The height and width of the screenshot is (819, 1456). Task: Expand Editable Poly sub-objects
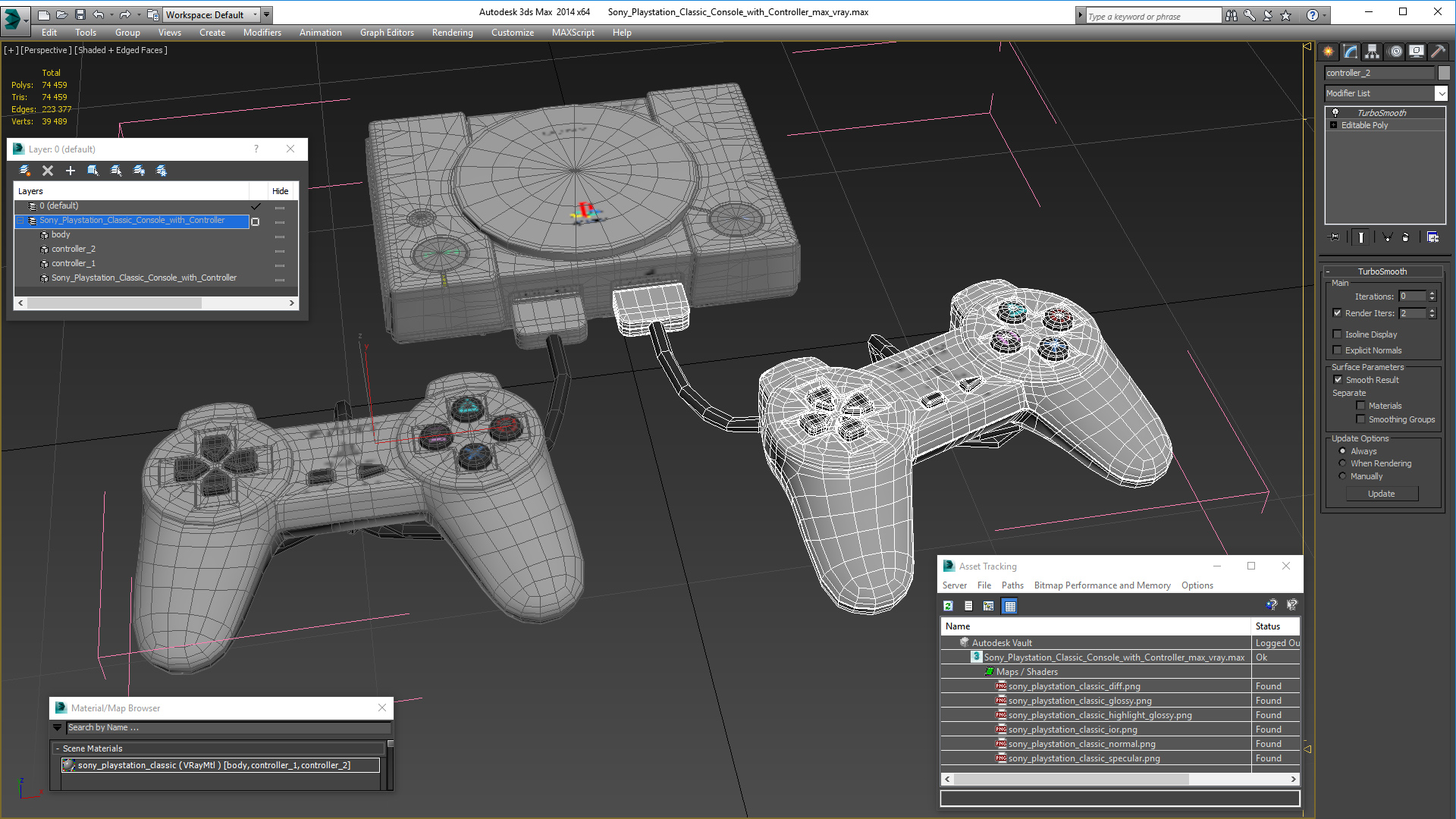point(1333,125)
